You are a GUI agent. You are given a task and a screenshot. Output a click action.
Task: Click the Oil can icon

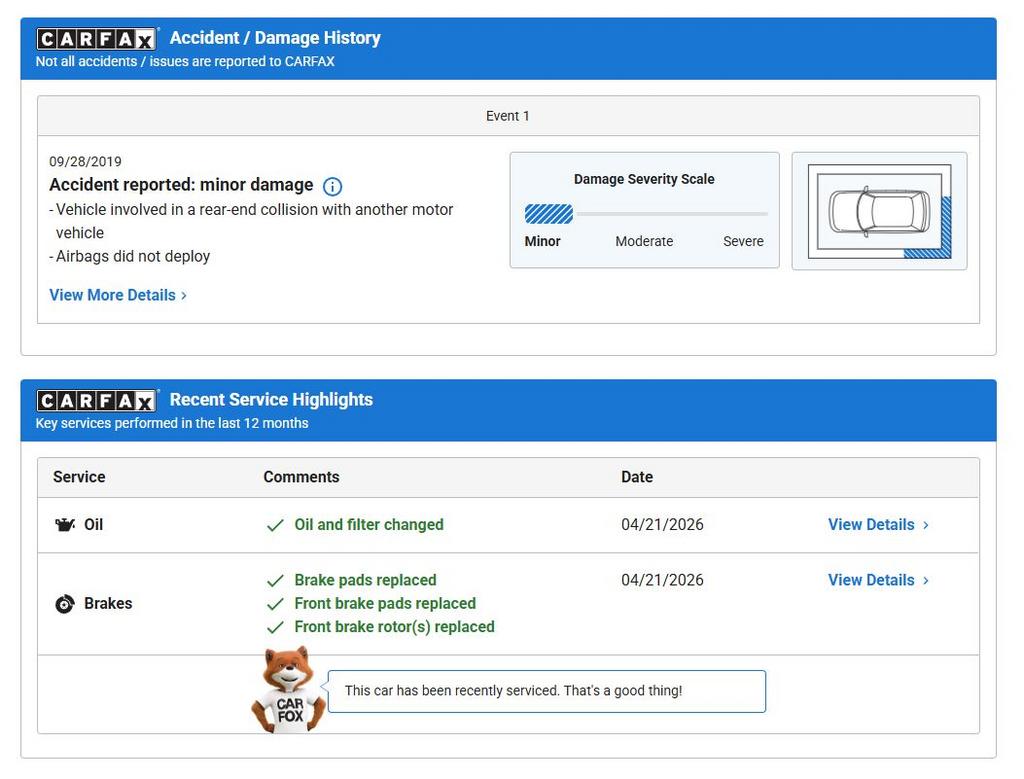[x=65, y=524]
